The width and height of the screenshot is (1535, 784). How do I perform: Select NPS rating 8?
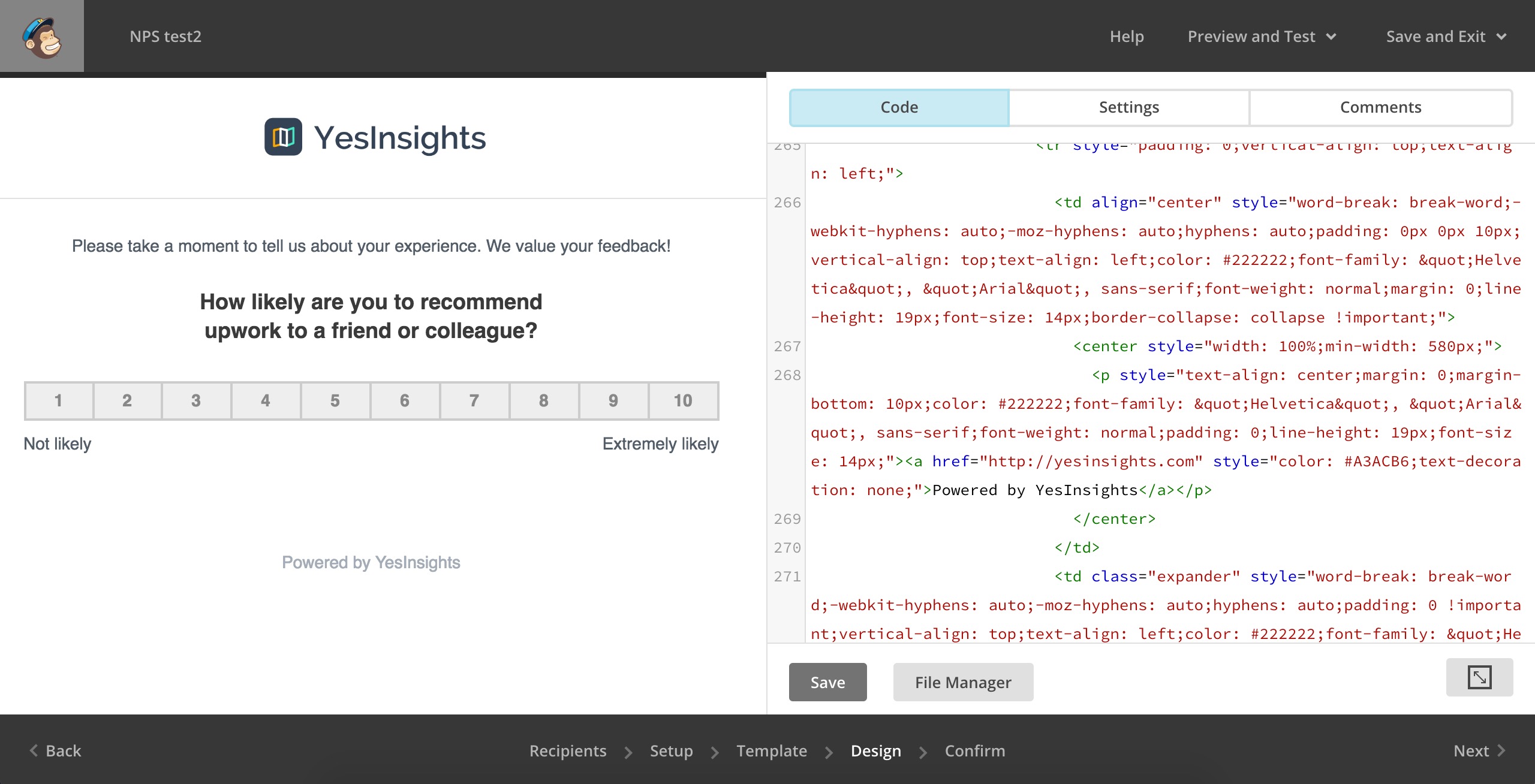544,400
